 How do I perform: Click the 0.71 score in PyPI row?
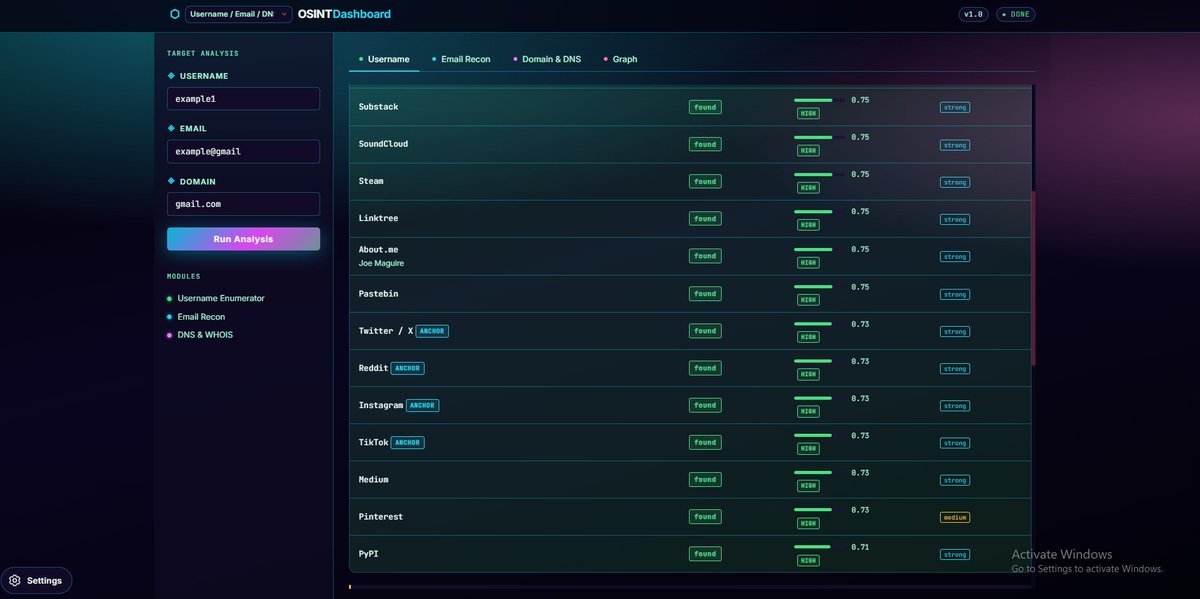tap(860, 547)
